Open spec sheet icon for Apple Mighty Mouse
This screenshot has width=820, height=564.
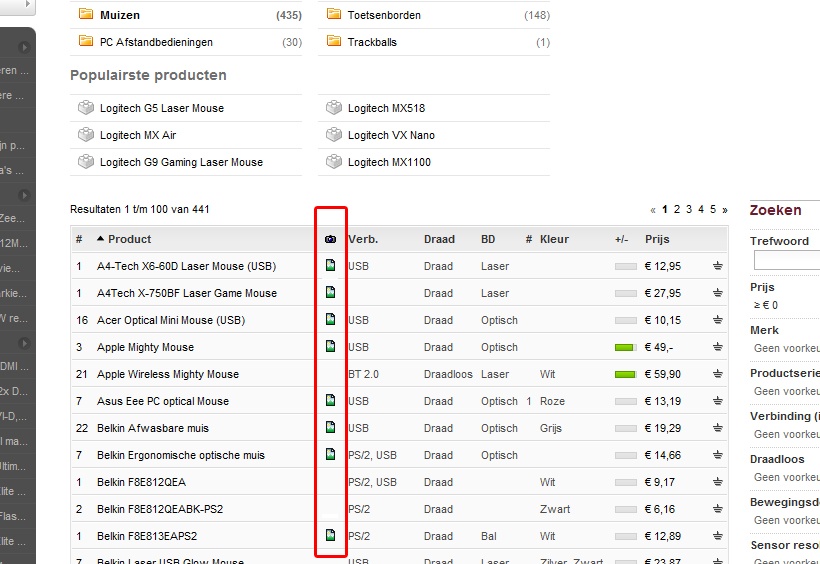[331, 346]
